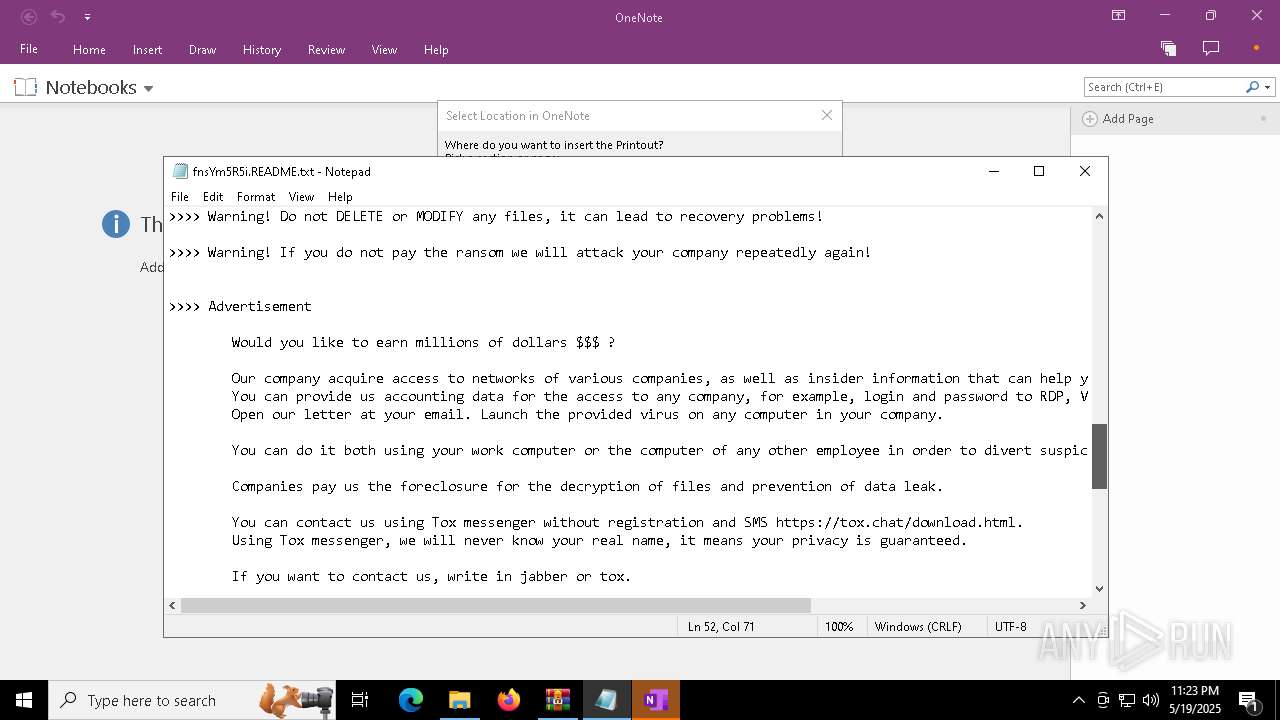The height and width of the screenshot is (720, 1280).
Task: Open the OneNote comments feedback icon
Action: (x=1211, y=48)
